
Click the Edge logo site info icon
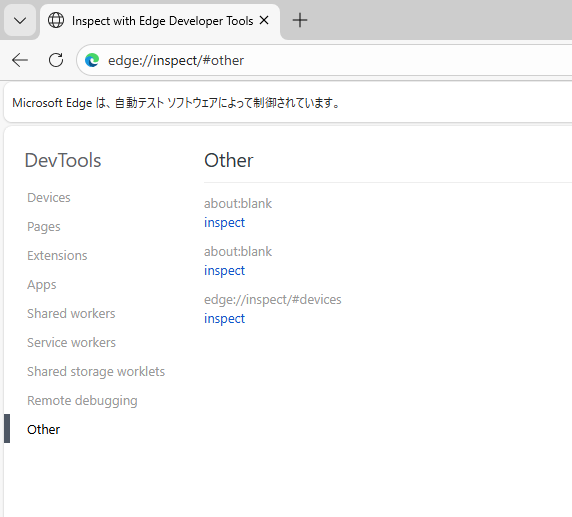point(92,60)
